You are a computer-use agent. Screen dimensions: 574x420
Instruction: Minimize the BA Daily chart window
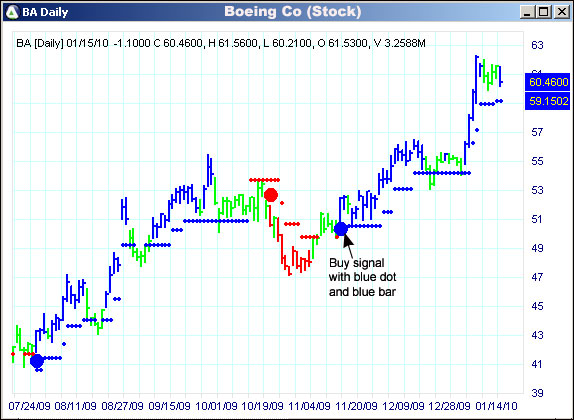(x=527, y=12)
